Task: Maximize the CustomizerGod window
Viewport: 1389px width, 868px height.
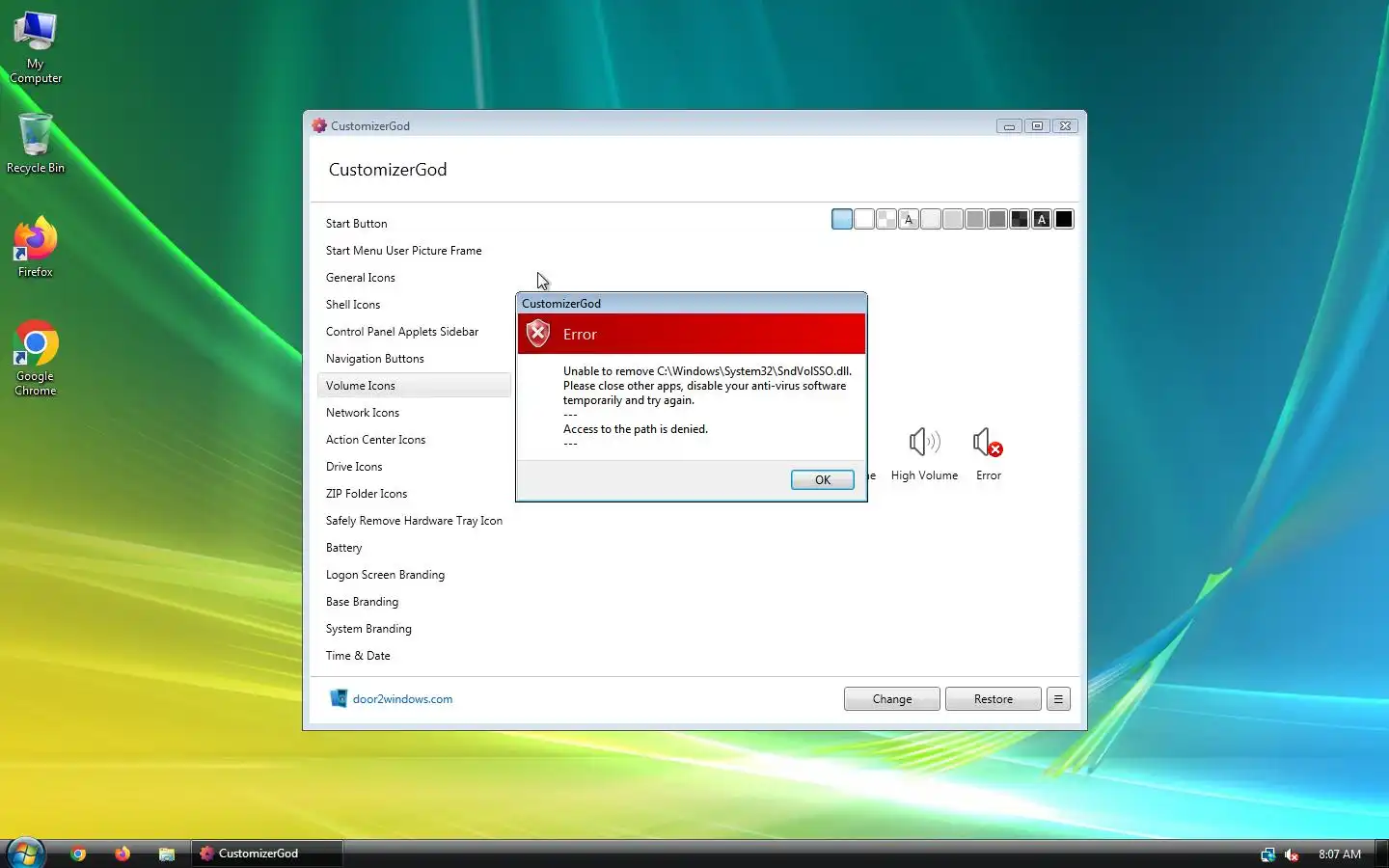Action: [1037, 125]
